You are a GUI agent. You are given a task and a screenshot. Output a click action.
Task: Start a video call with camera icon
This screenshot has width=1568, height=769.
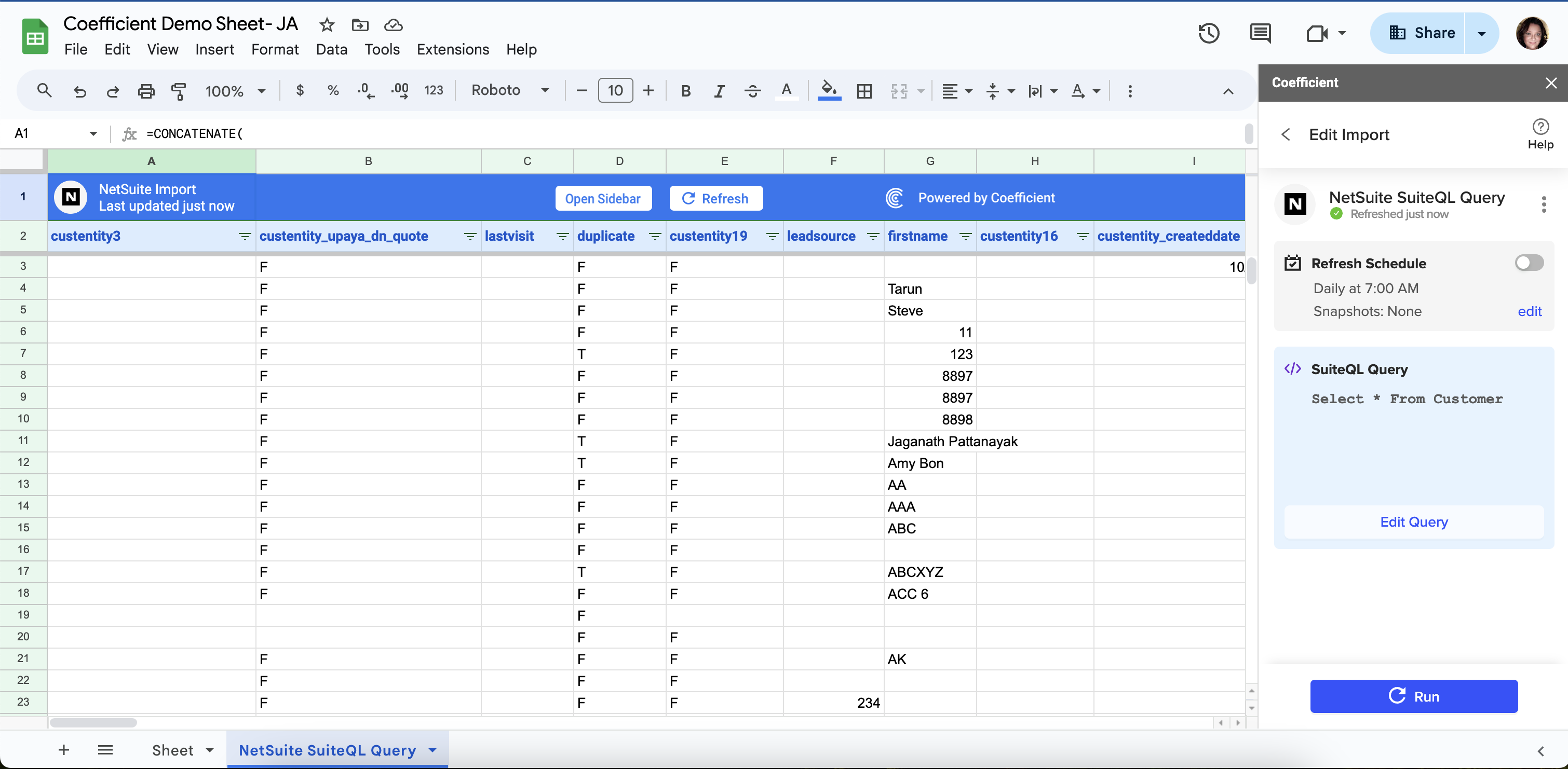point(1317,33)
